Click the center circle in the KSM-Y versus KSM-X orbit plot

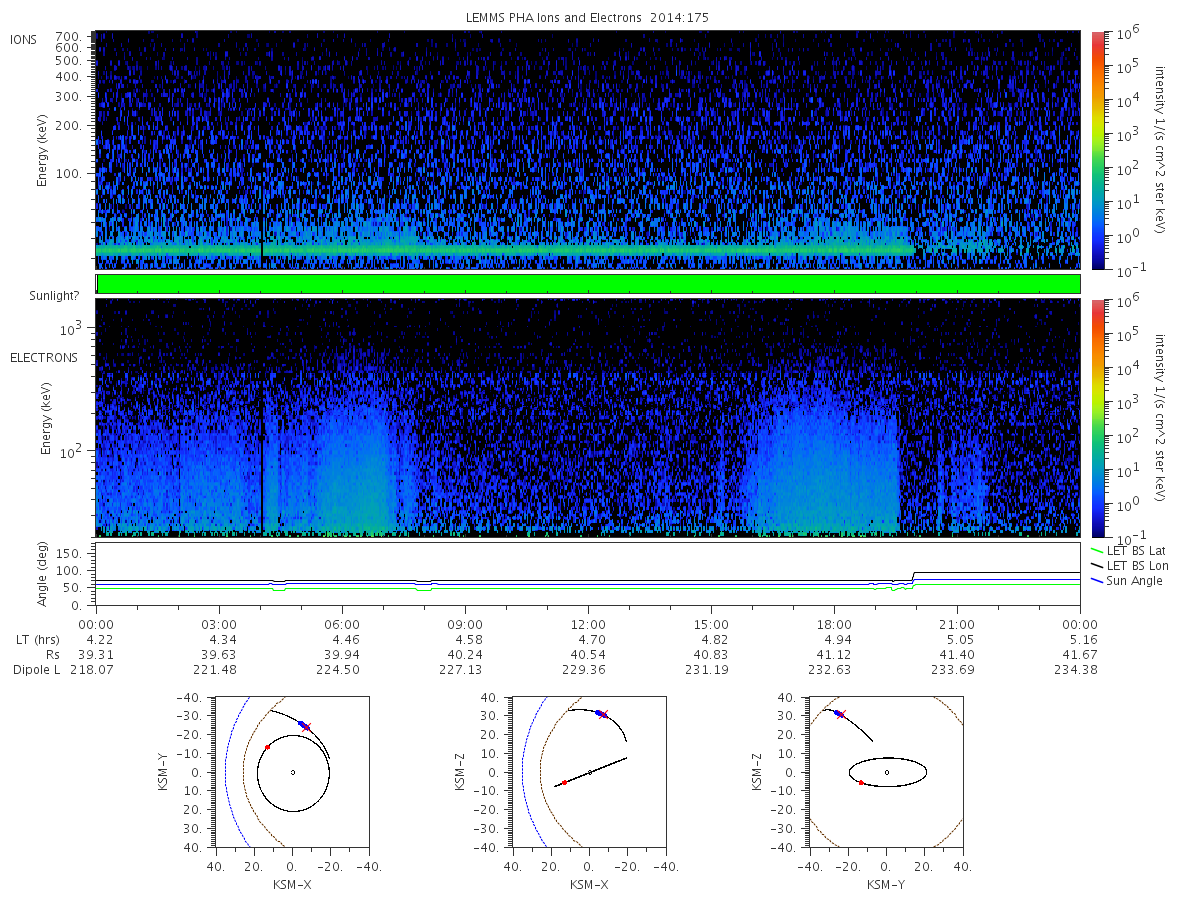[x=292, y=772]
